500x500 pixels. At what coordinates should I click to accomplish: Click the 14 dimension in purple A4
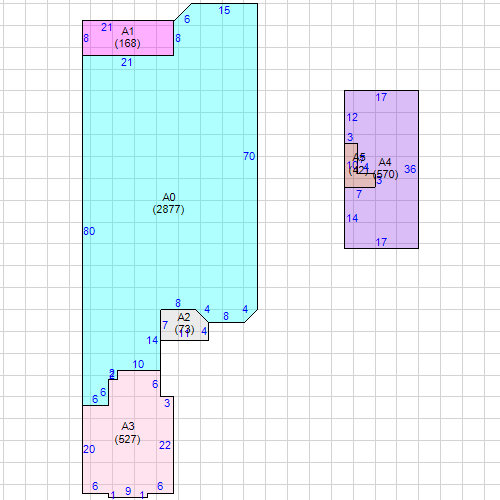pos(352,218)
